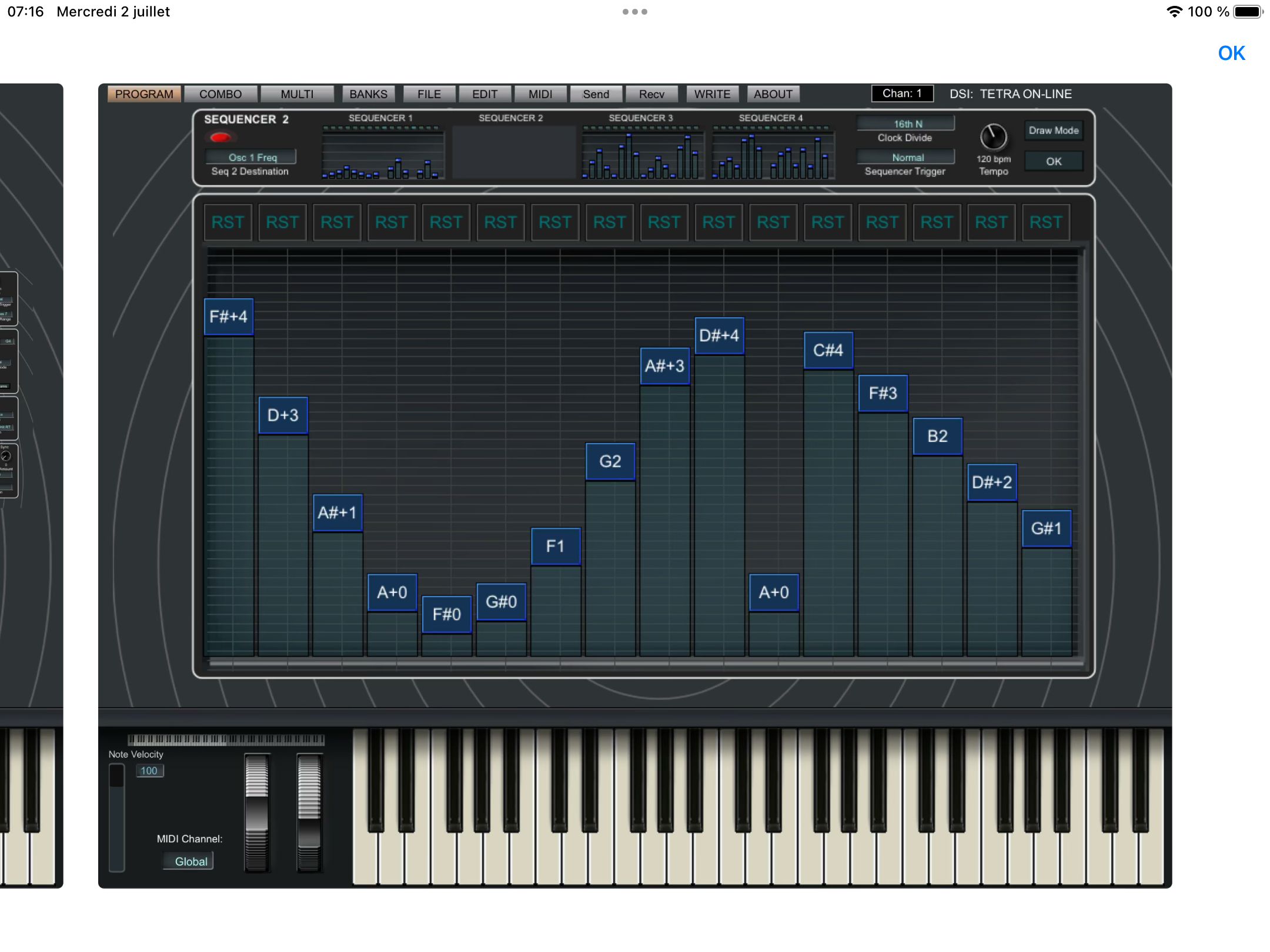Tap the blue OK link at top right

tap(1231, 53)
